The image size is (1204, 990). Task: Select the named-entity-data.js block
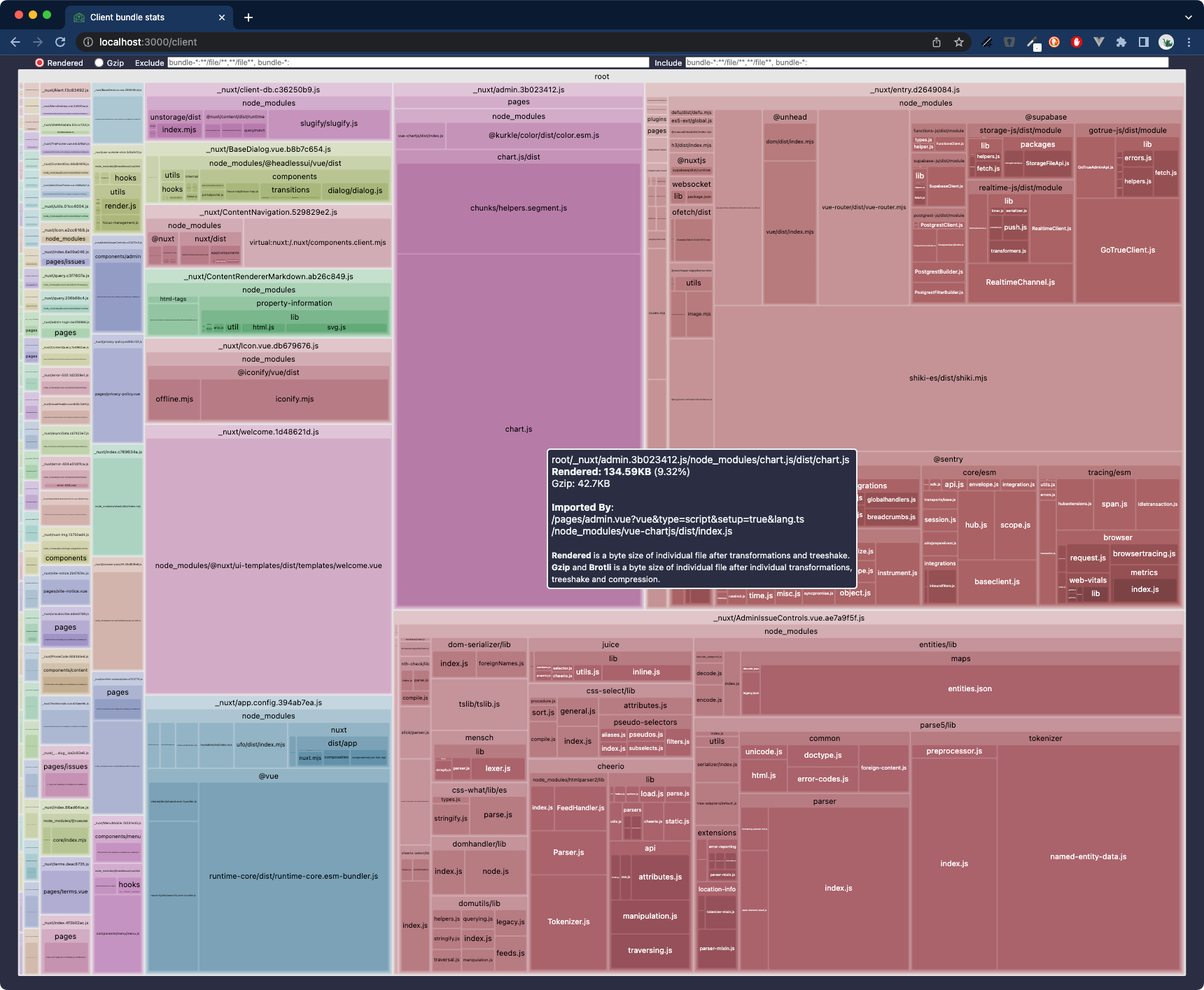pyautogui.click(x=1088, y=856)
